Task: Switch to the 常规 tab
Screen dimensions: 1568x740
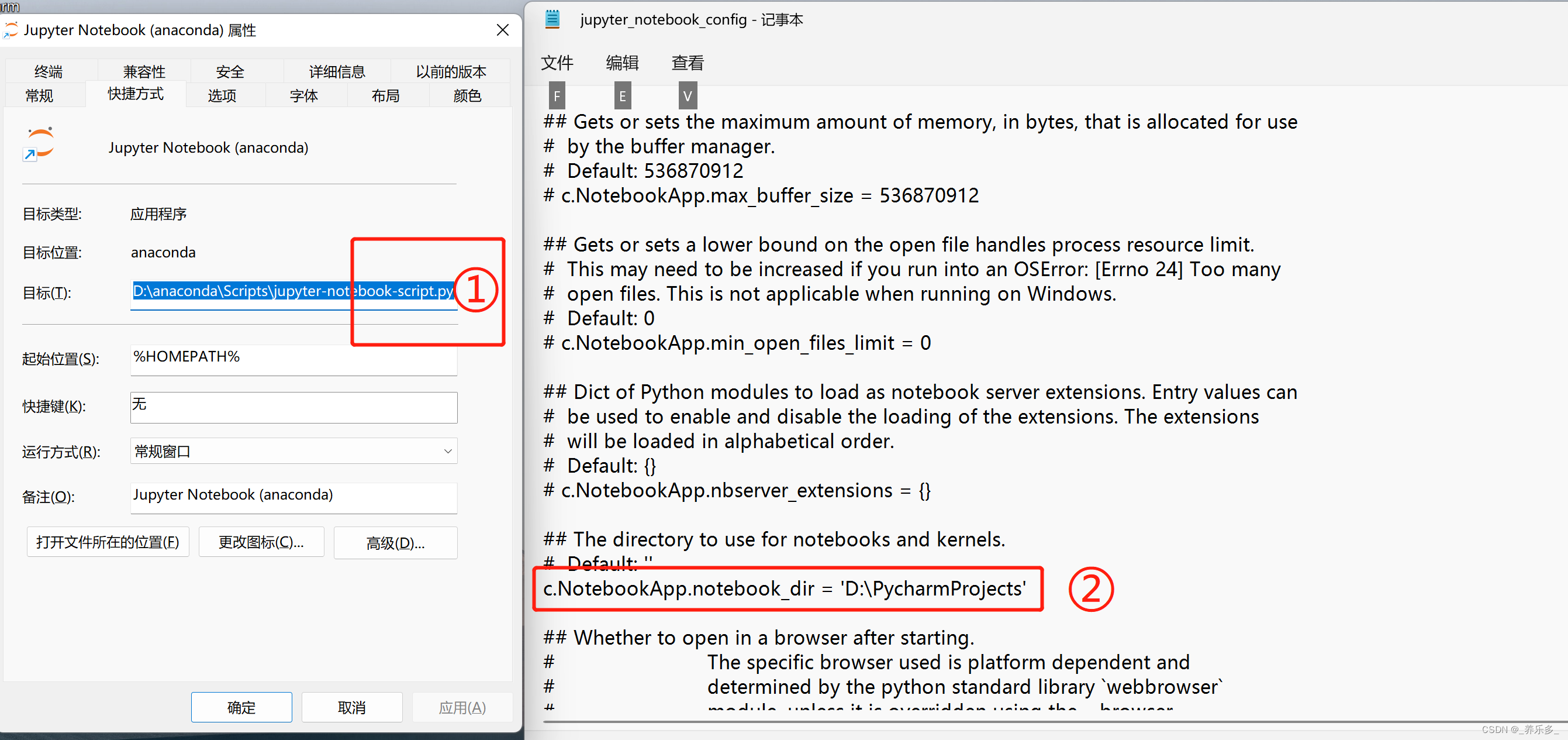Action: coord(39,95)
